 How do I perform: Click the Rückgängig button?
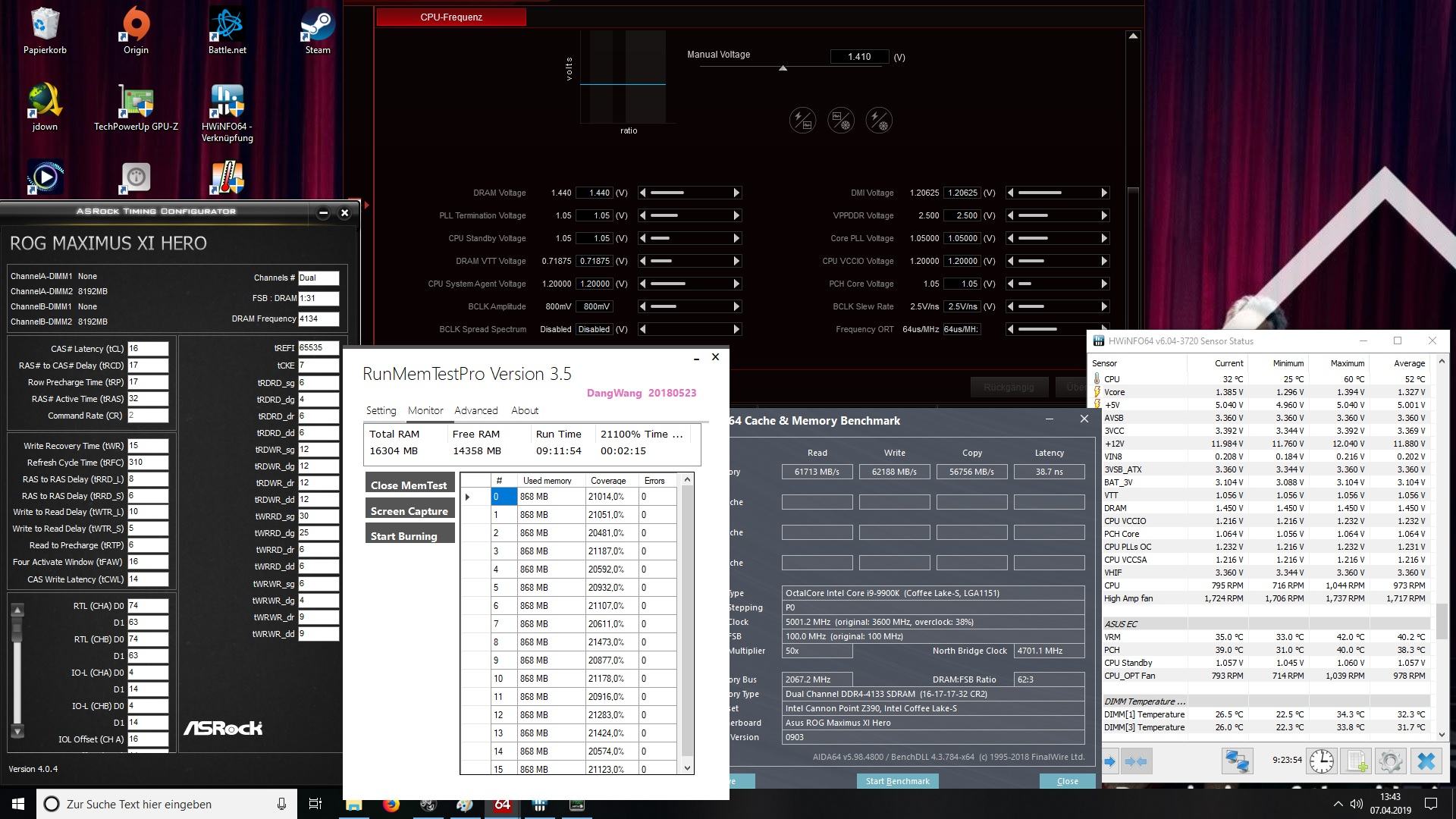[x=1009, y=387]
